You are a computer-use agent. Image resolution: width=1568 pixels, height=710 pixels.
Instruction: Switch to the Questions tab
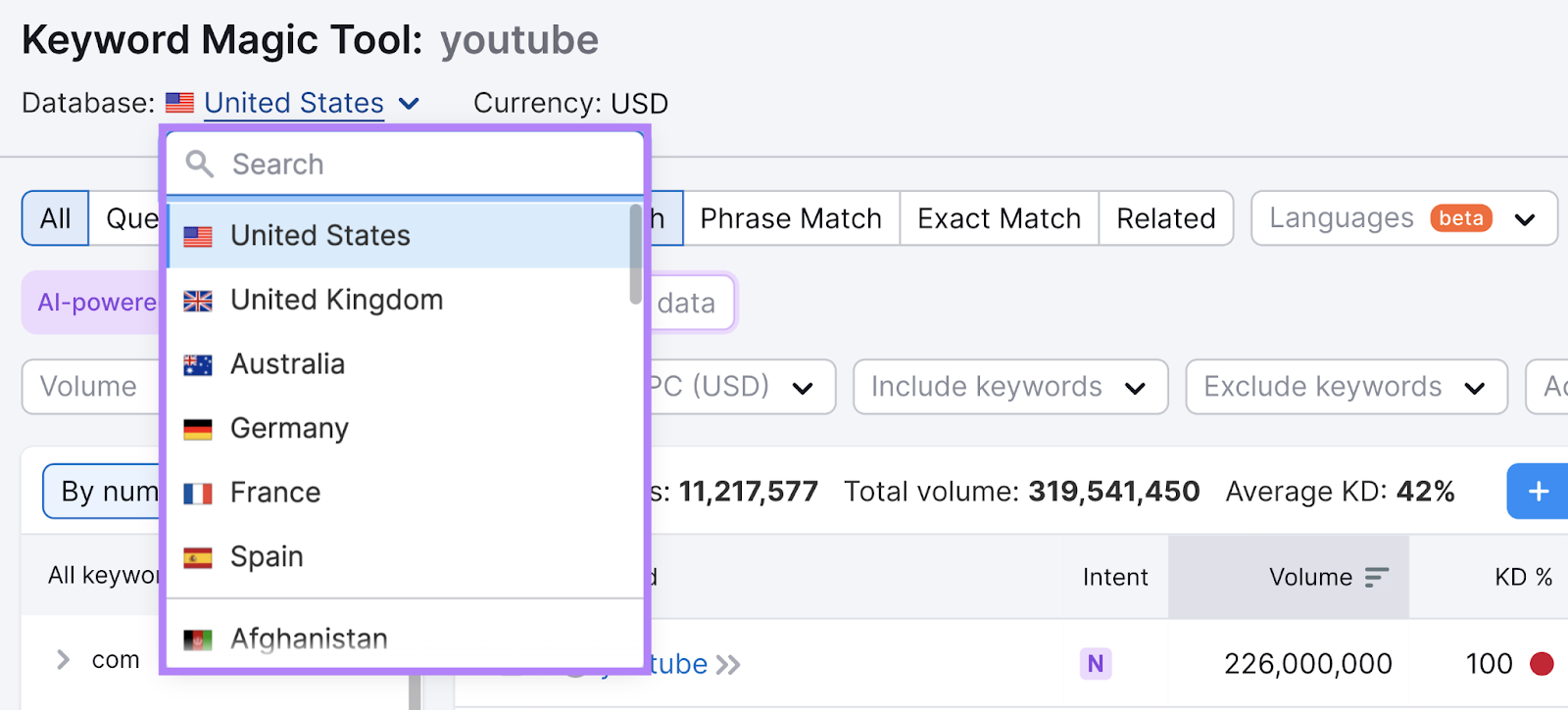pyautogui.click(x=124, y=218)
